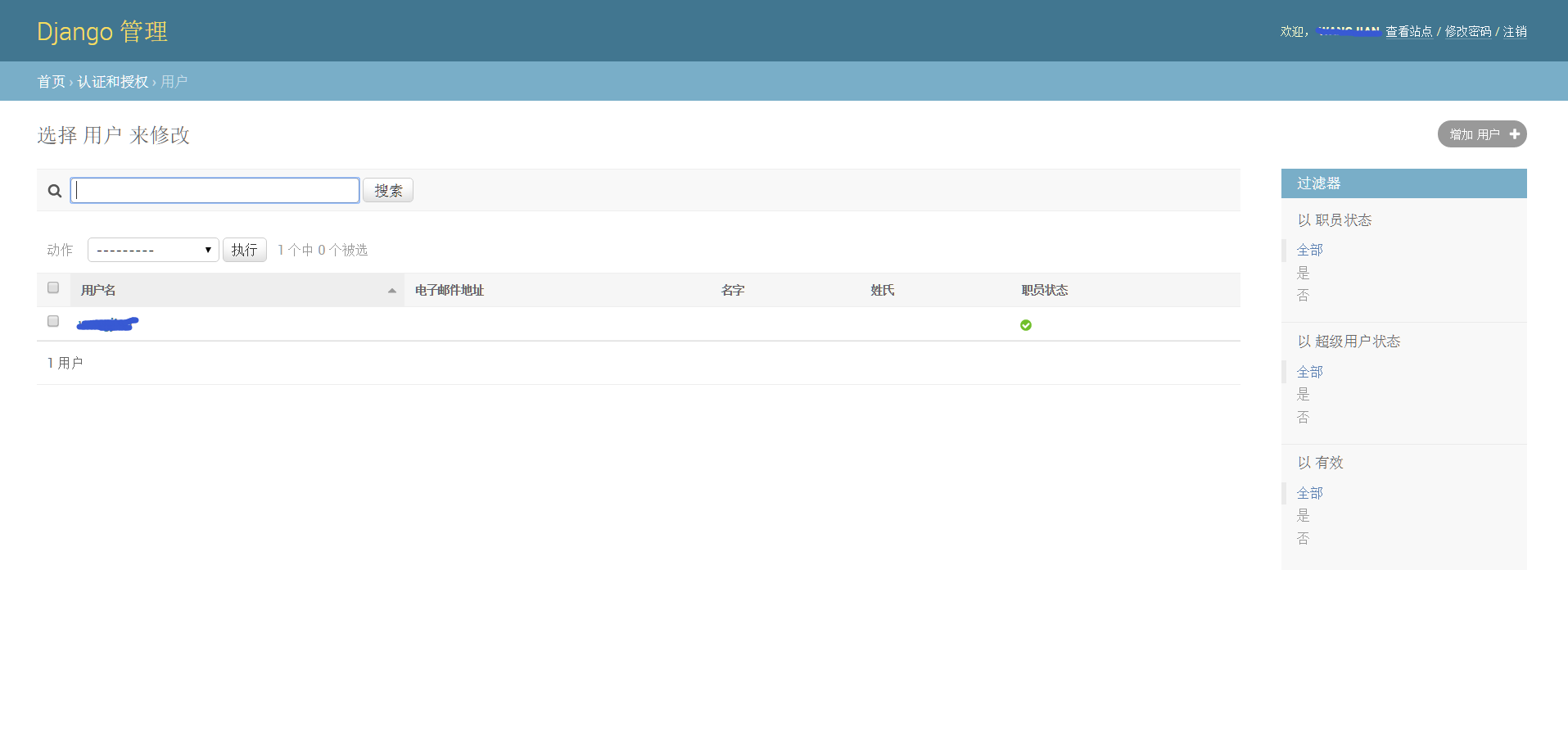Screen dimensions: 1568x751
Task: Select 全部 under 以 有效 filter
Action: [x=1309, y=493]
